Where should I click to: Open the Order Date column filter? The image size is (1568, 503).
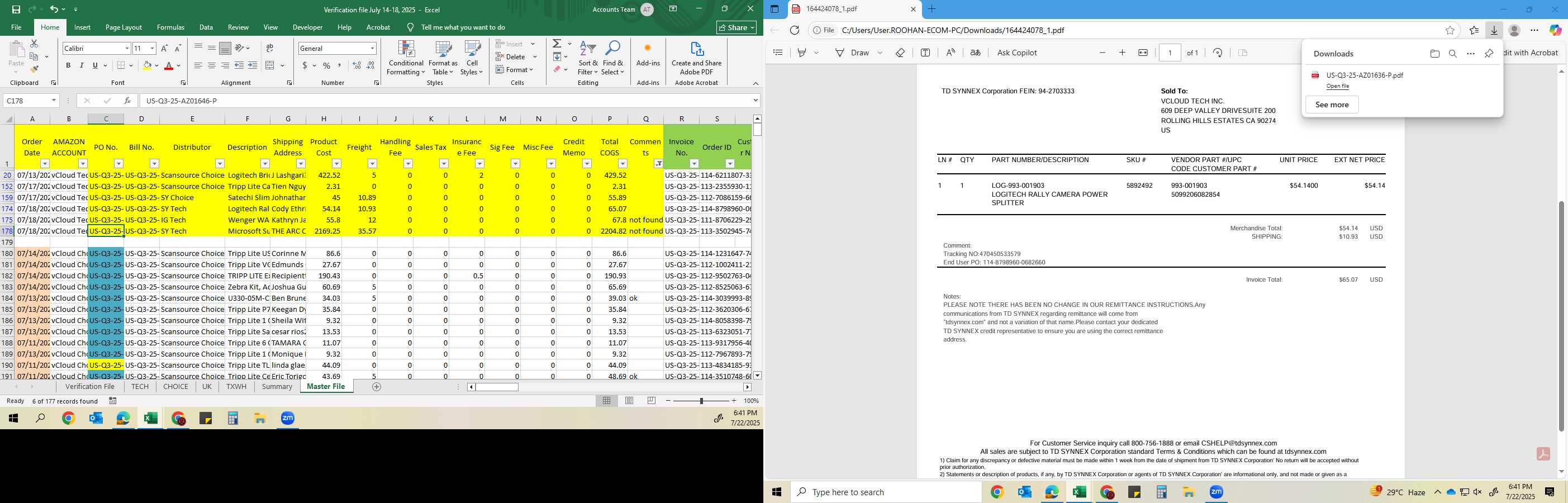(45, 164)
